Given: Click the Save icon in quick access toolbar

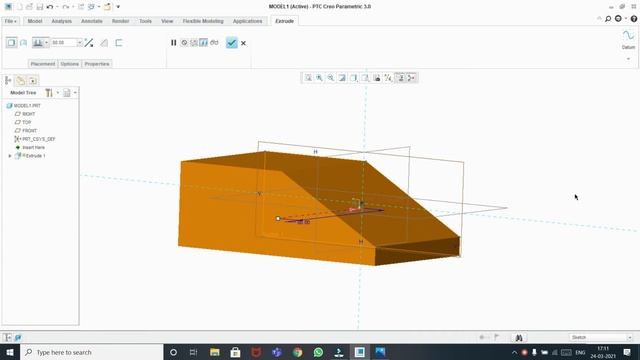Looking at the screenshot, I should (40, 7).
